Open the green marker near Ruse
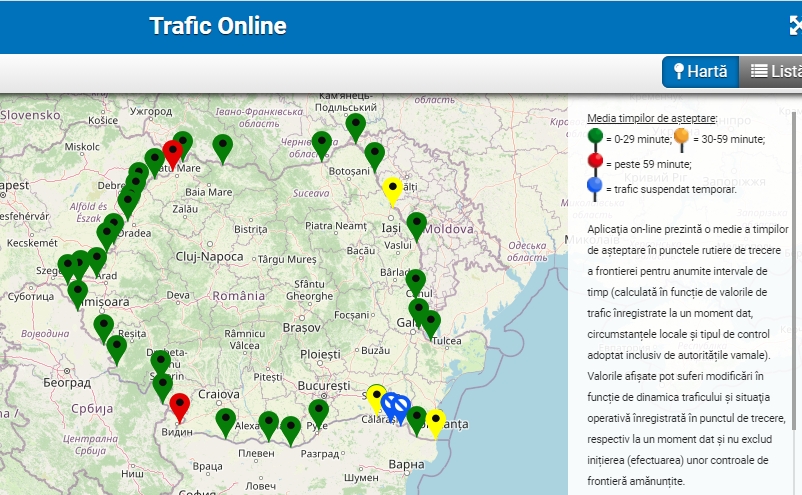 [x=319, y=411]
